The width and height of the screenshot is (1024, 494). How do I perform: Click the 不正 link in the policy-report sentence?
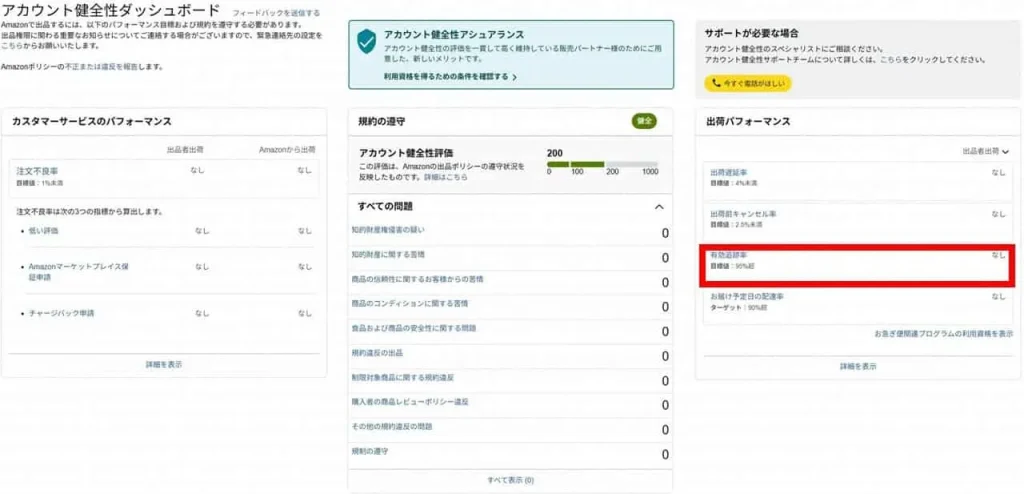(x=71, y=67)
